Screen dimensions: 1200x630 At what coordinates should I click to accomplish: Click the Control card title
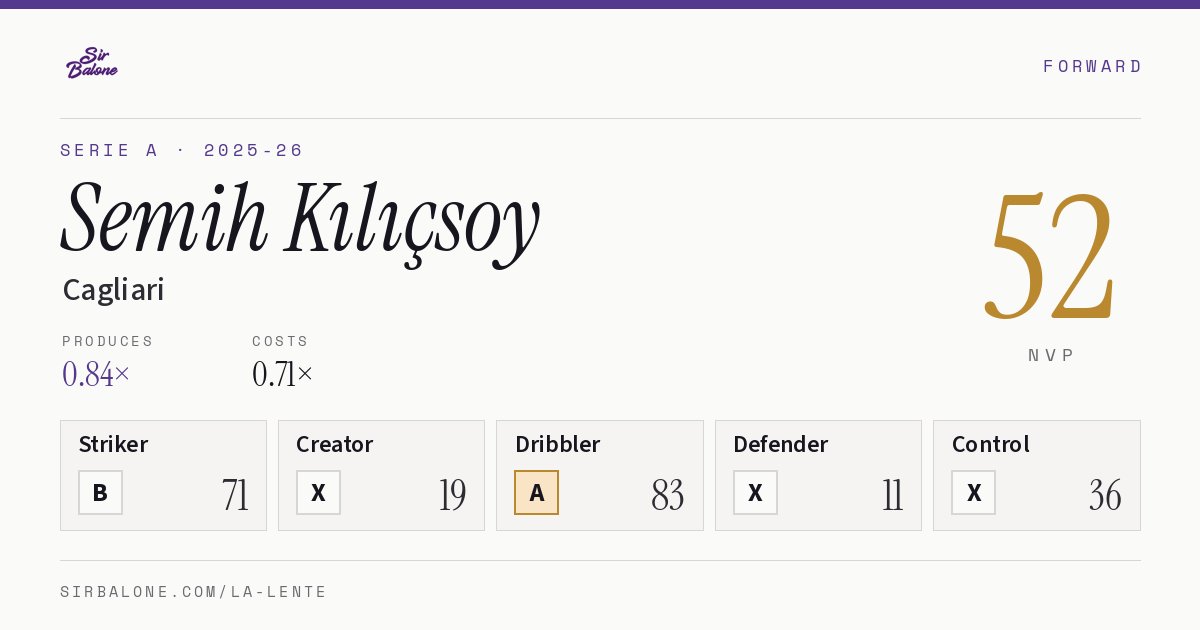pyautogui.click(x=991, y=444)
